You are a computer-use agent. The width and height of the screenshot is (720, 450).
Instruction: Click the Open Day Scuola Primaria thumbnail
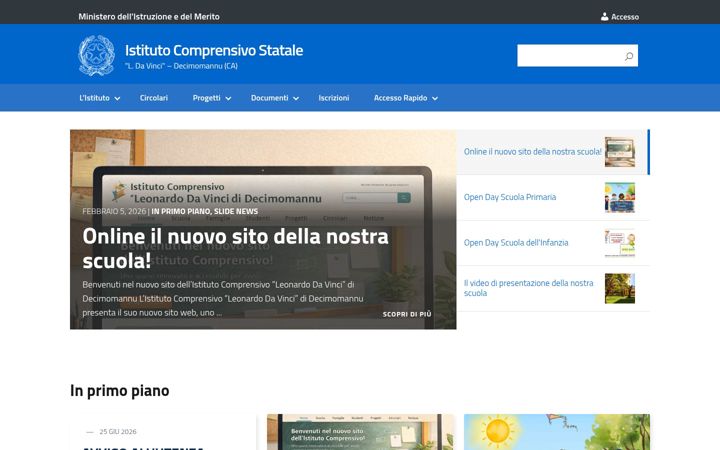619,197
